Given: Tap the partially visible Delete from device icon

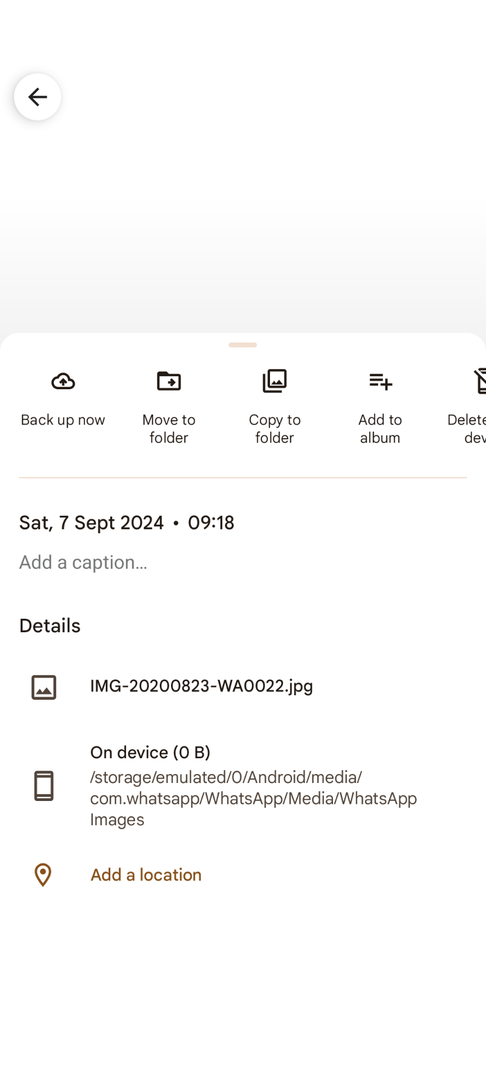Looking at the screenshot, I should click(480, 381).
